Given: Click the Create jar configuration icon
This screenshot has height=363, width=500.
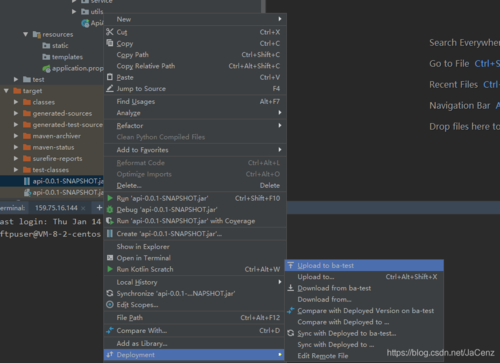Looking at the screenshot, I should pyautogui.click(x=110, y=233).
